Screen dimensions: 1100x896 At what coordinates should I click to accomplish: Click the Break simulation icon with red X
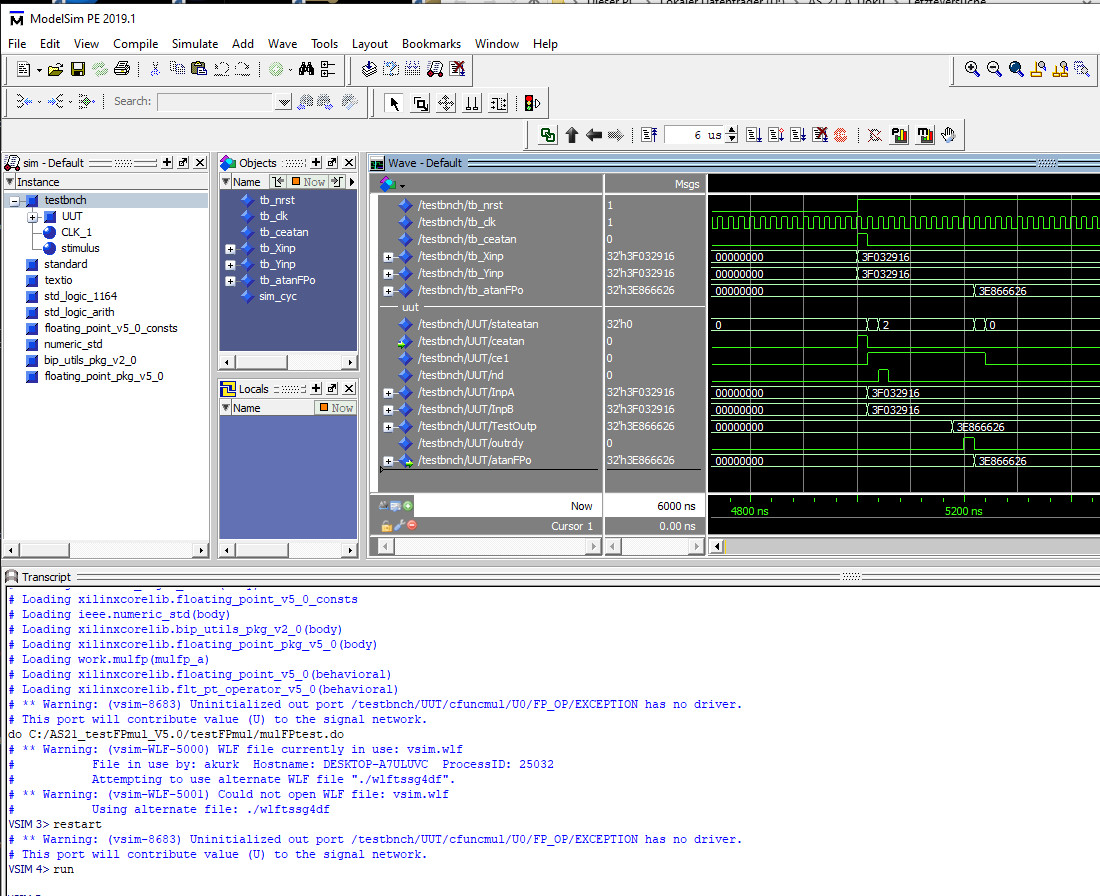457,69
